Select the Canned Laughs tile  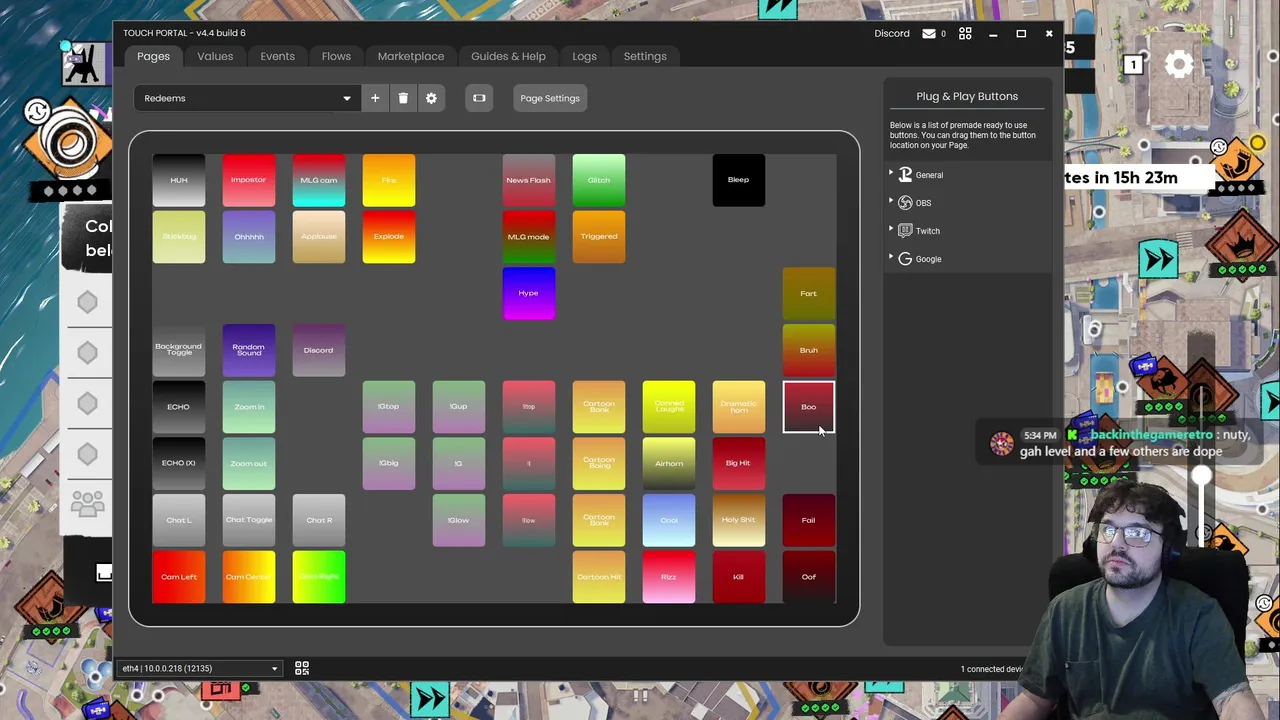click(x=669, y=407)
